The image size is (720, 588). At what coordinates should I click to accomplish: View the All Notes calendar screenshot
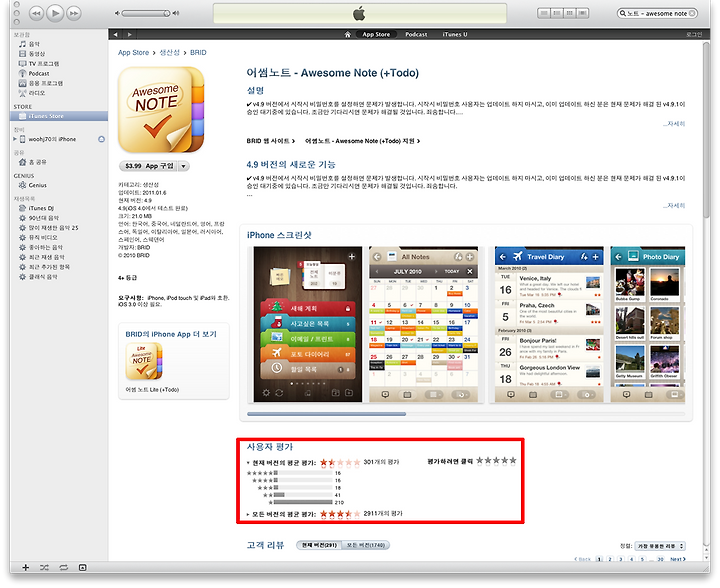click(423, 324)
